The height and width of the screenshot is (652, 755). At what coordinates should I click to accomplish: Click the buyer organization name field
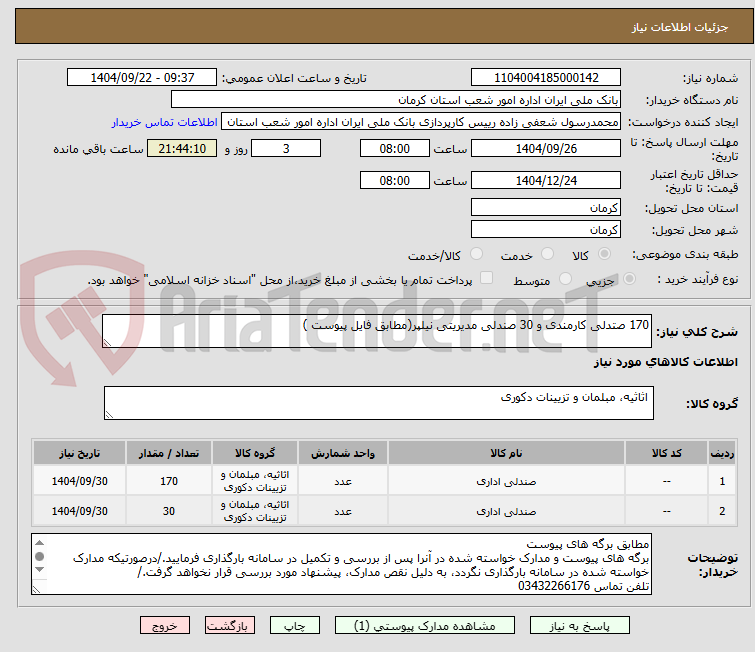tap(396, 100)
